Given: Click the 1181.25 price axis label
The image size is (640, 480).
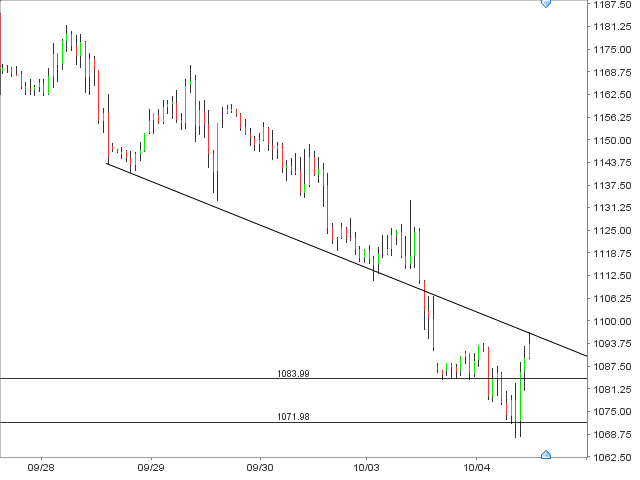Looking at the screenshot, I should (612, 27).
